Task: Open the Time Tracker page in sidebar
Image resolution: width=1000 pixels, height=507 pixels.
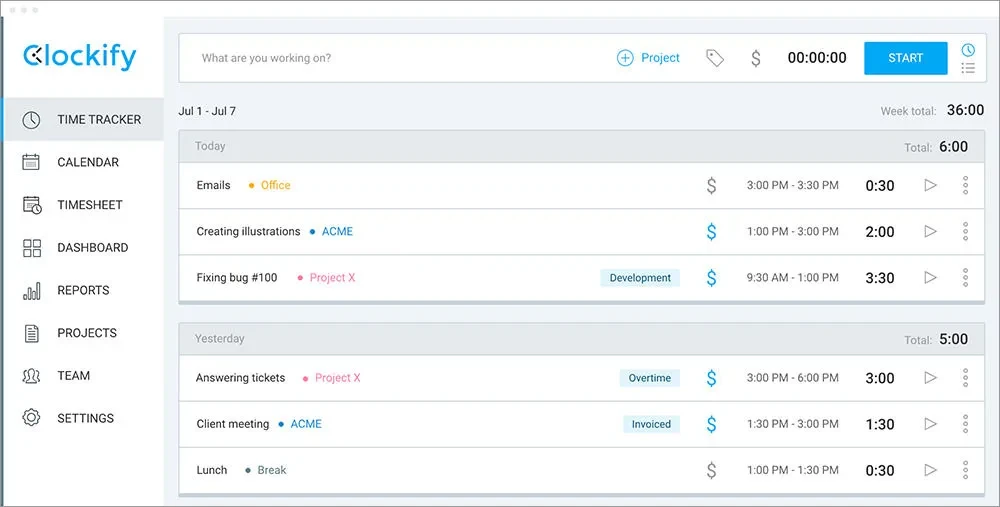Action: [x=82, y=120]
